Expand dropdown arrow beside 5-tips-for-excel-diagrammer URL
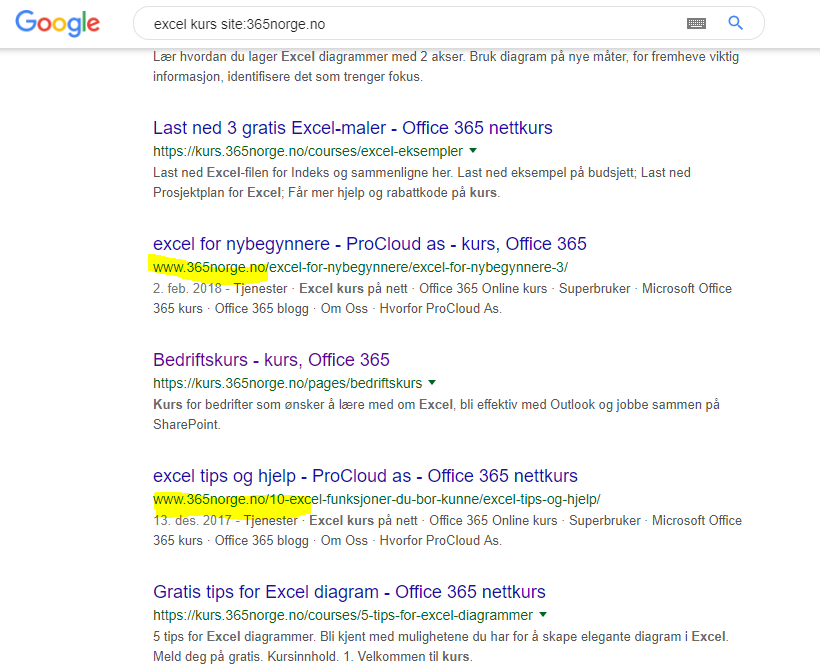Image resolution: width=820 pixels, height=671 pixels. pos(543,615)
